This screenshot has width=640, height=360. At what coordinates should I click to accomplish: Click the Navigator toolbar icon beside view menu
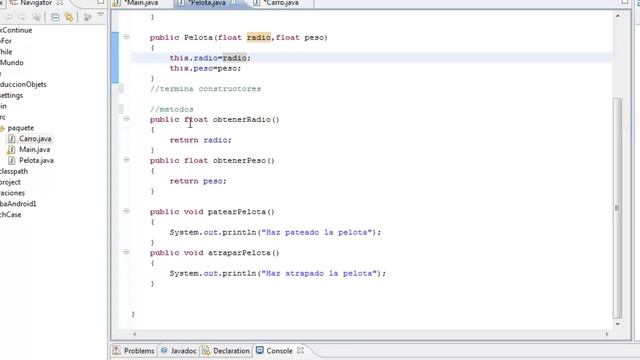point(87,17)
